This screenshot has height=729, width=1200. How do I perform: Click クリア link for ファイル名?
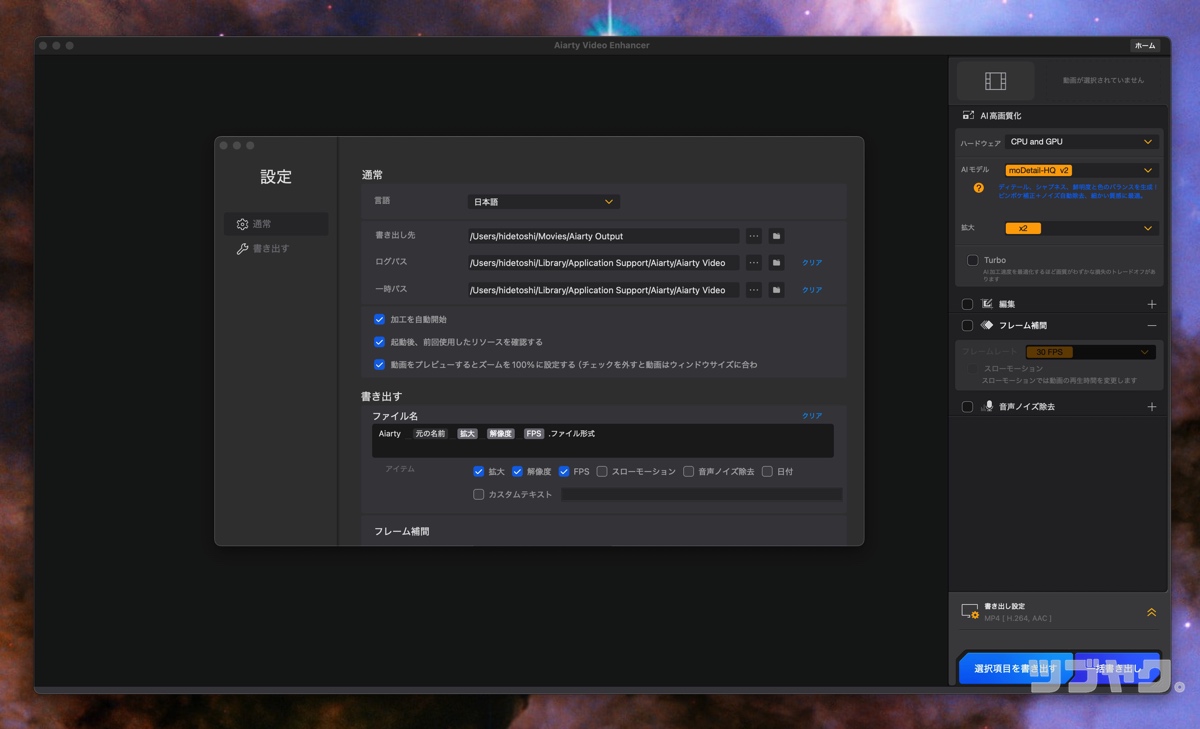(x=812, y=416)
